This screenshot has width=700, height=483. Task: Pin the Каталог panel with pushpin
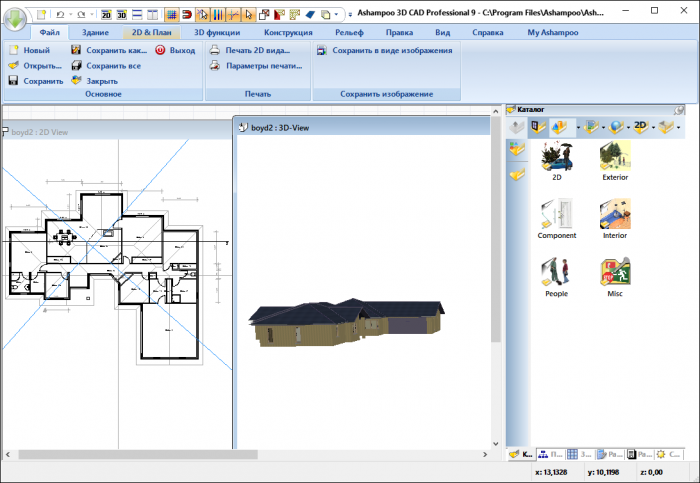pyautogui.click(x=680, y=109)
